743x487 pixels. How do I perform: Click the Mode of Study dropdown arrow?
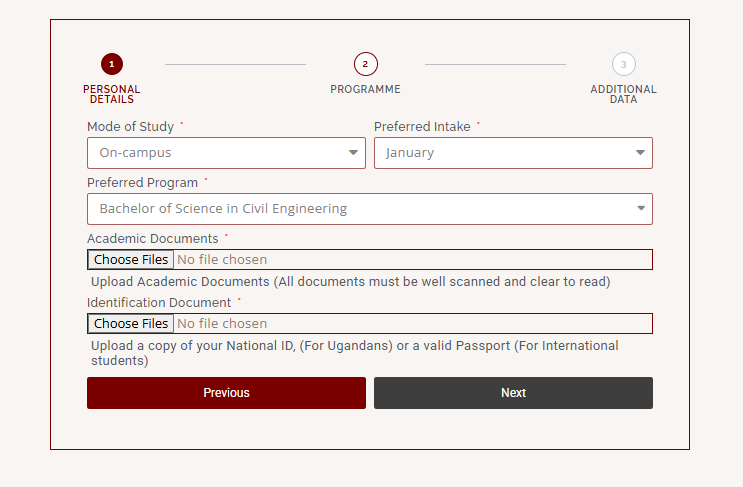pyautogui.click(x=353, y=153)
